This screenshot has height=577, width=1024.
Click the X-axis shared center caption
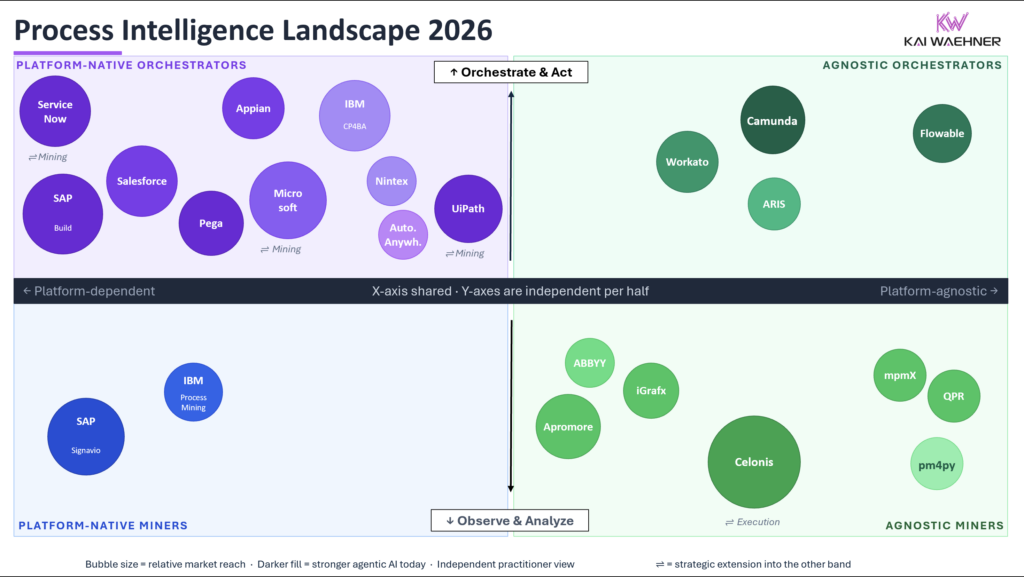pos(511,291)
